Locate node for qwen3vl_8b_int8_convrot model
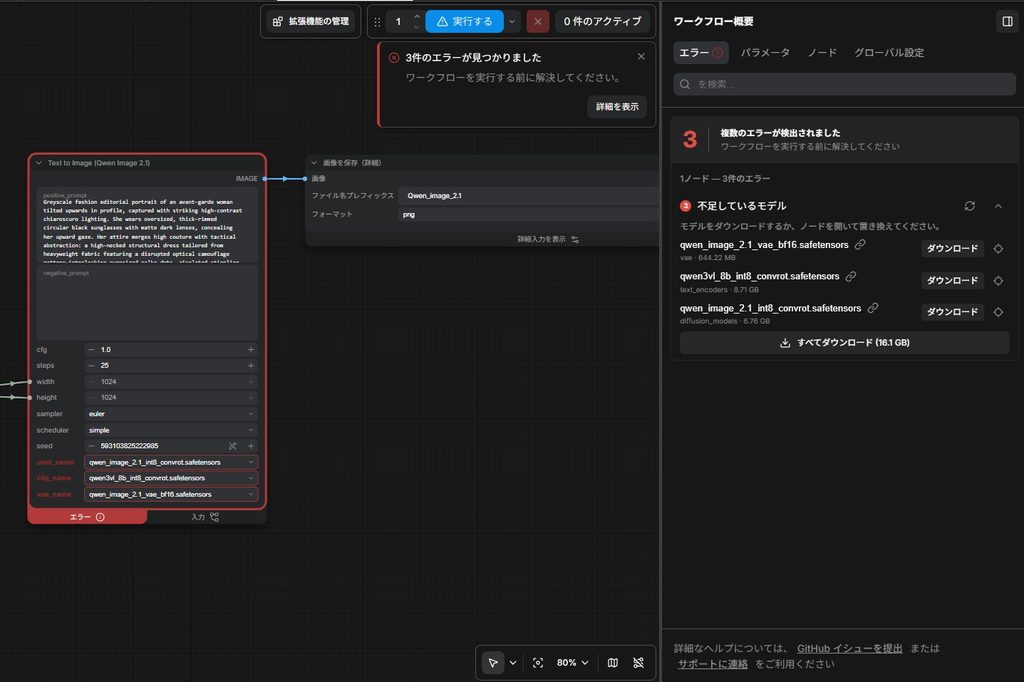This screenshot has width=1024, height=682. 998,280
